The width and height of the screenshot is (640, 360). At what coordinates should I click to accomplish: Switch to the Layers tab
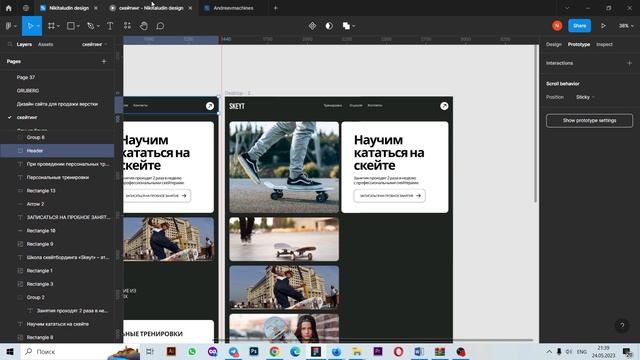tap(24, 44)
